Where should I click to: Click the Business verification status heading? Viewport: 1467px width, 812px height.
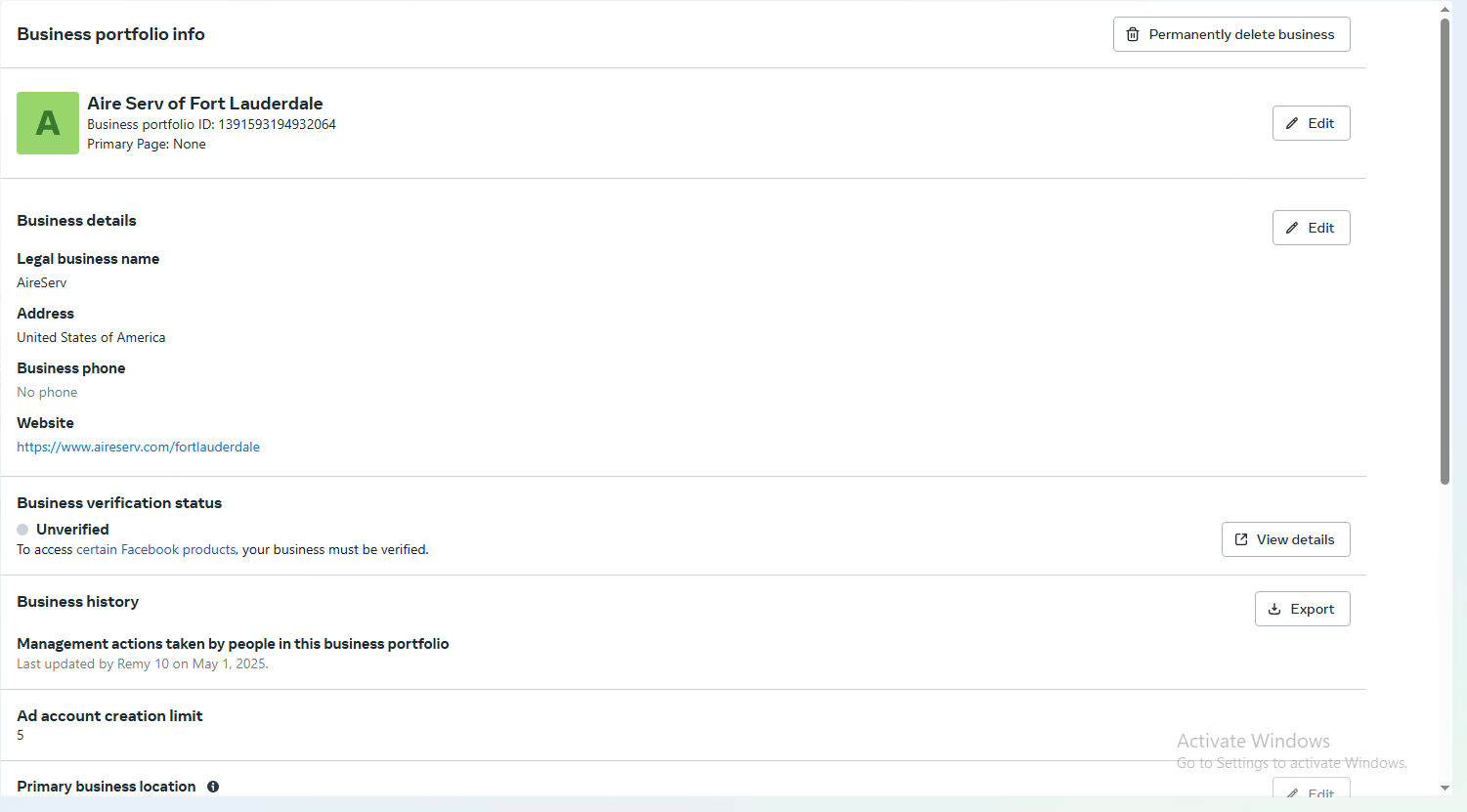pos(119,503)
